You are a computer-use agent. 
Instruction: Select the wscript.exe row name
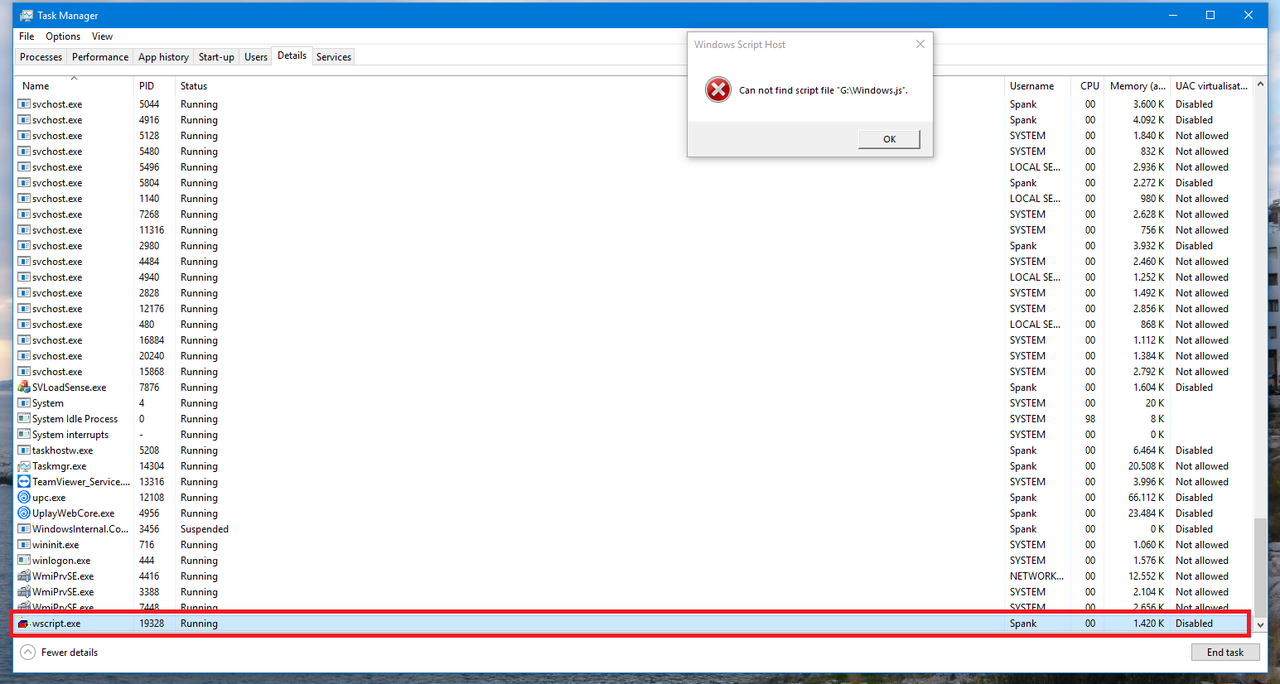pos(56,623)
